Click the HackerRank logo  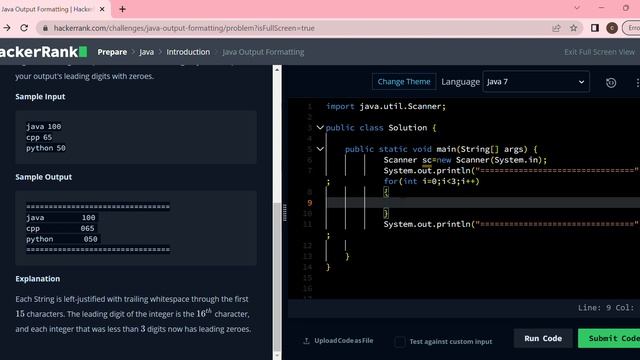[x=43, y=52]
